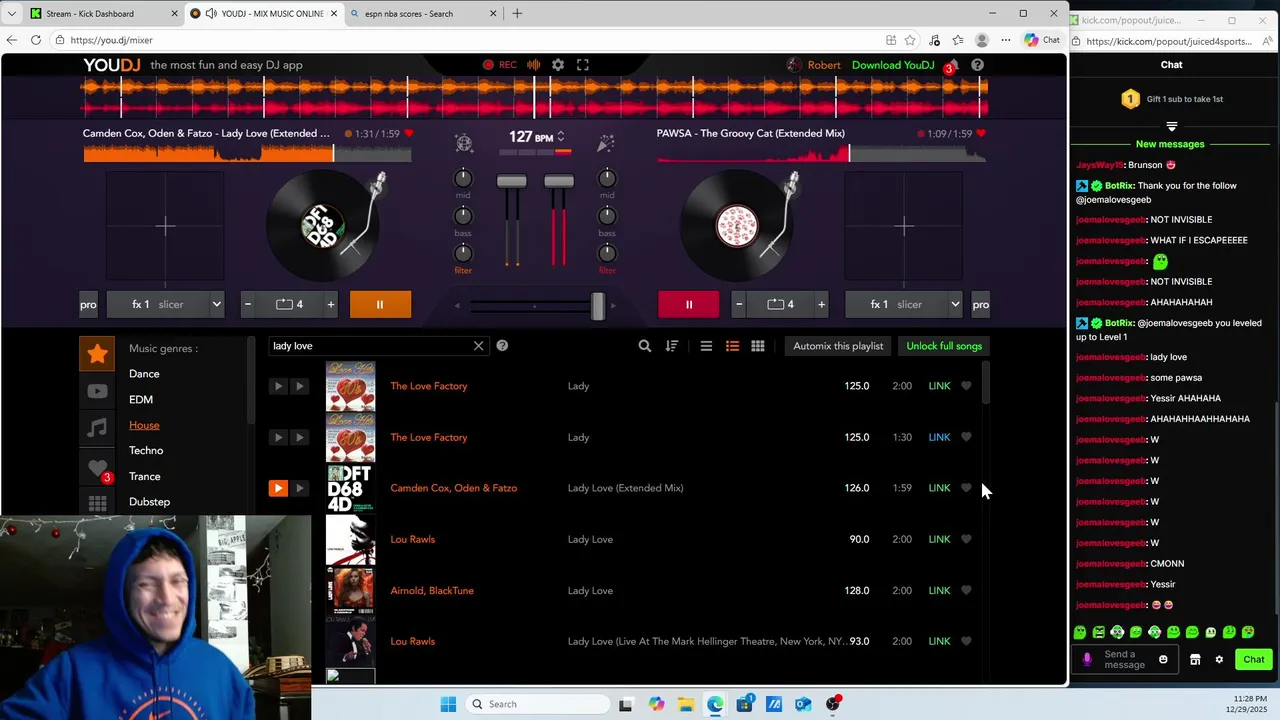Open the music note library in sidebar
This screenshot has height=720, width=1280.
coord(97,428)
